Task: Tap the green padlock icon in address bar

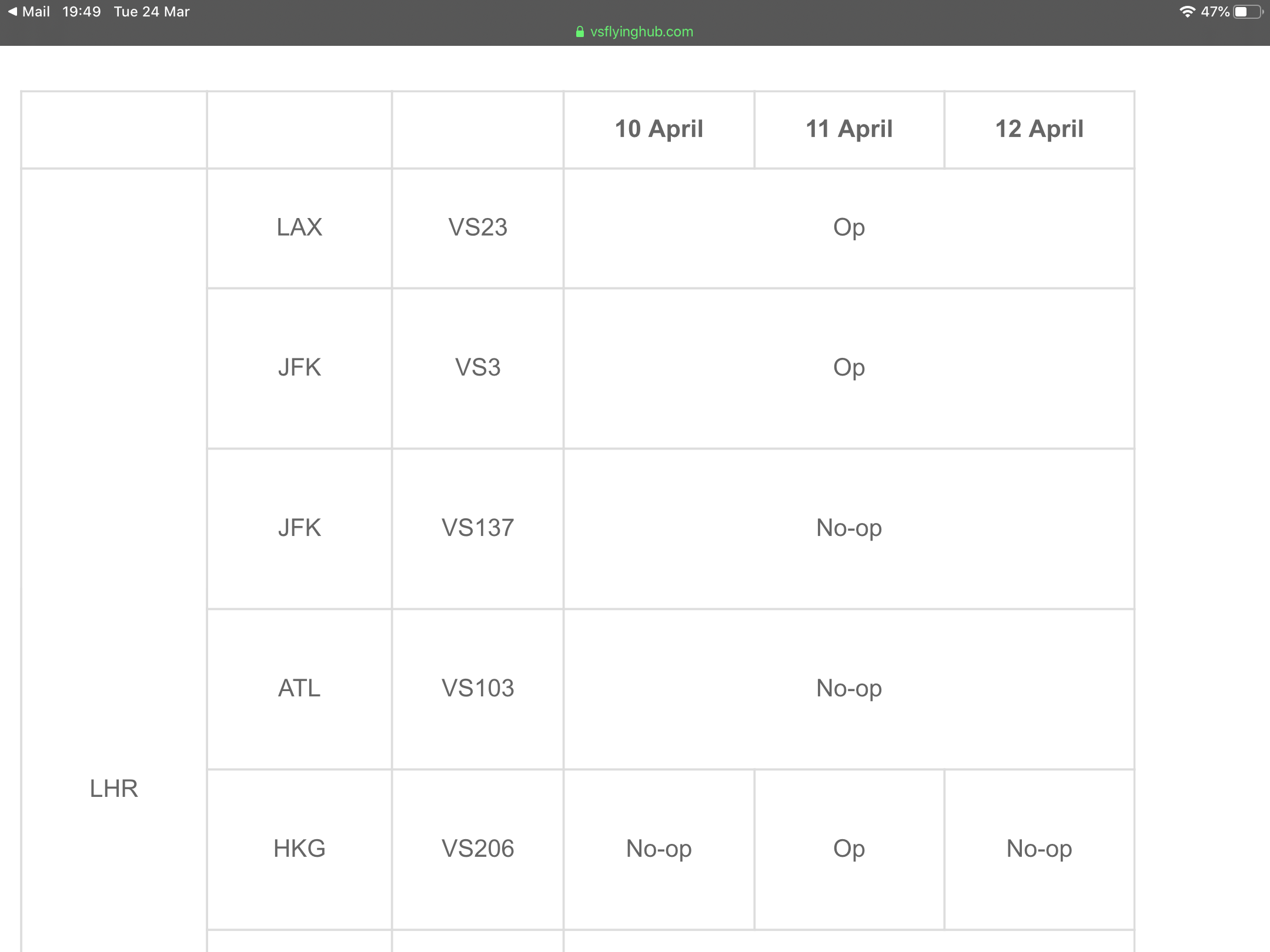Action: 580,32
